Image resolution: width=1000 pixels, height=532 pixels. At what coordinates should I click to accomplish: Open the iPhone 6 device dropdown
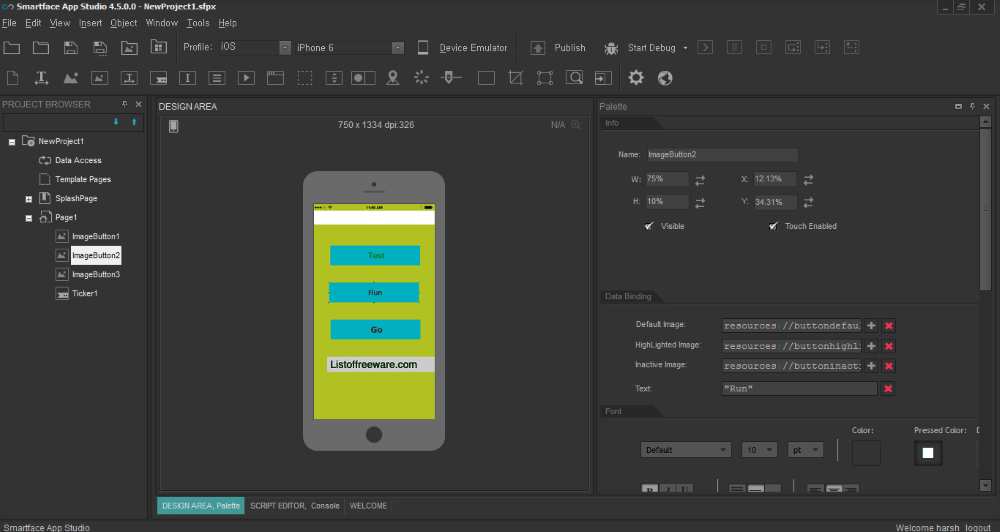click(x=398, y=48)
